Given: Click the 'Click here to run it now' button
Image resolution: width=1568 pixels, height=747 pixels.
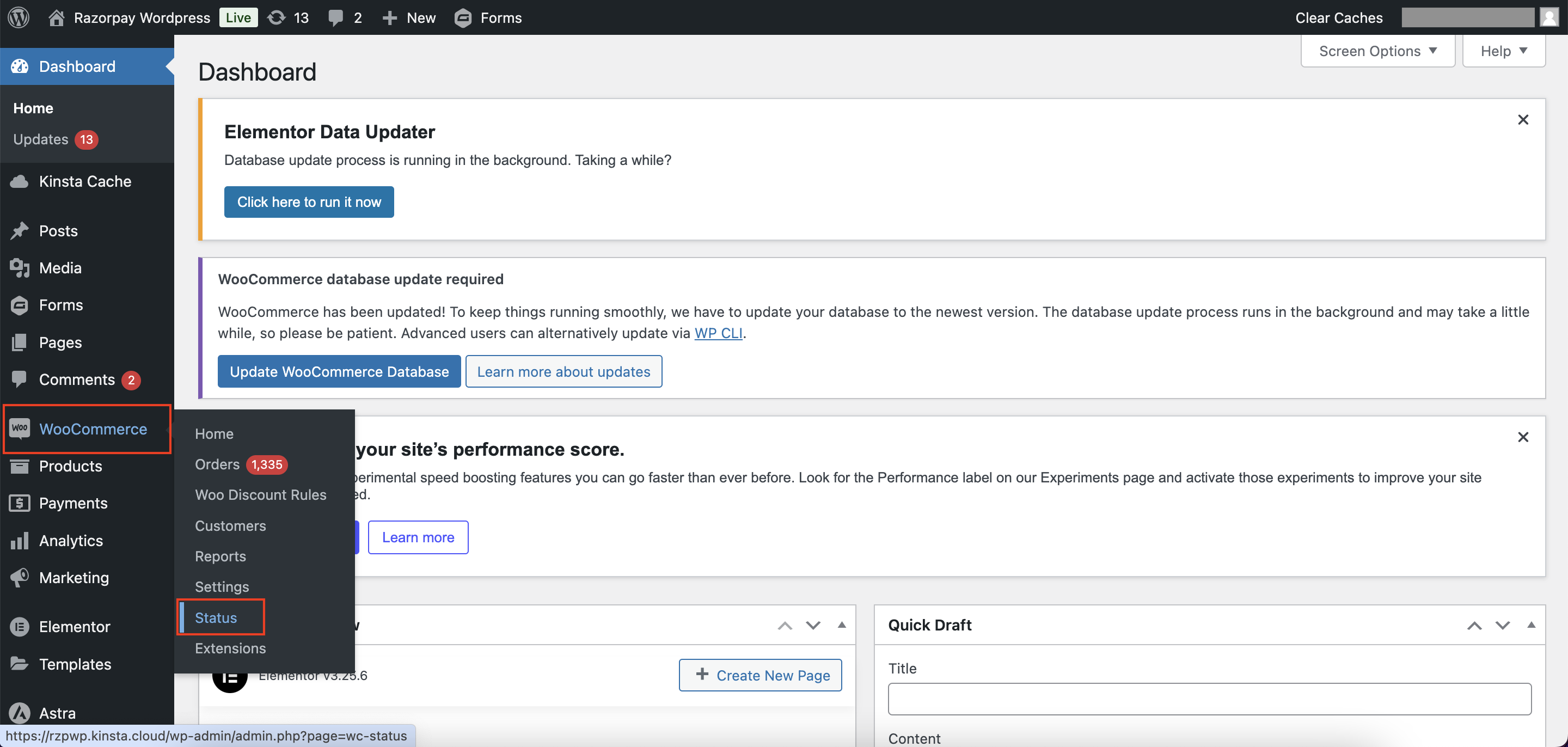Looking at the screenshot, I should [x=309, y=201].
